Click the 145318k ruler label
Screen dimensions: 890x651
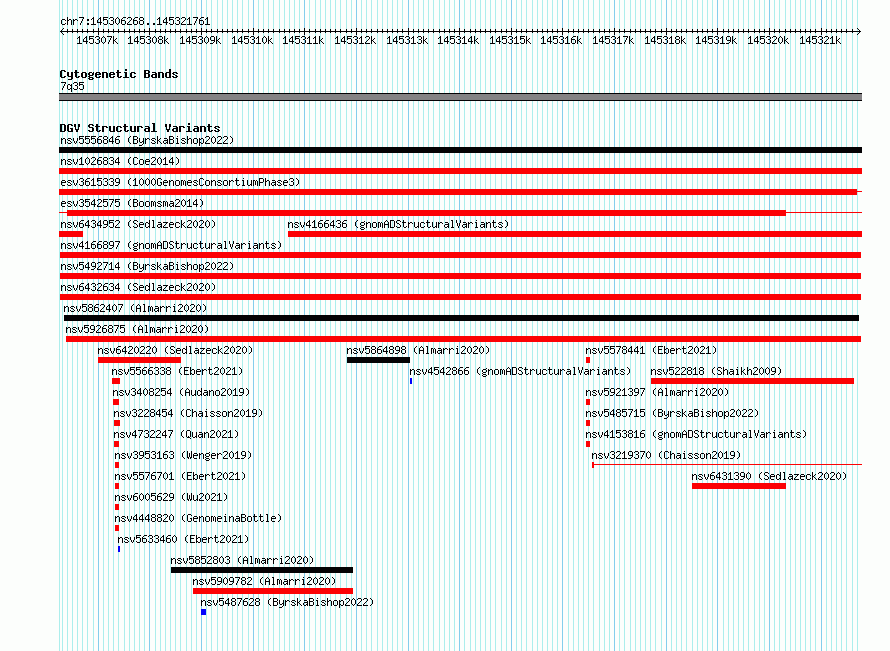pos(665,40)
